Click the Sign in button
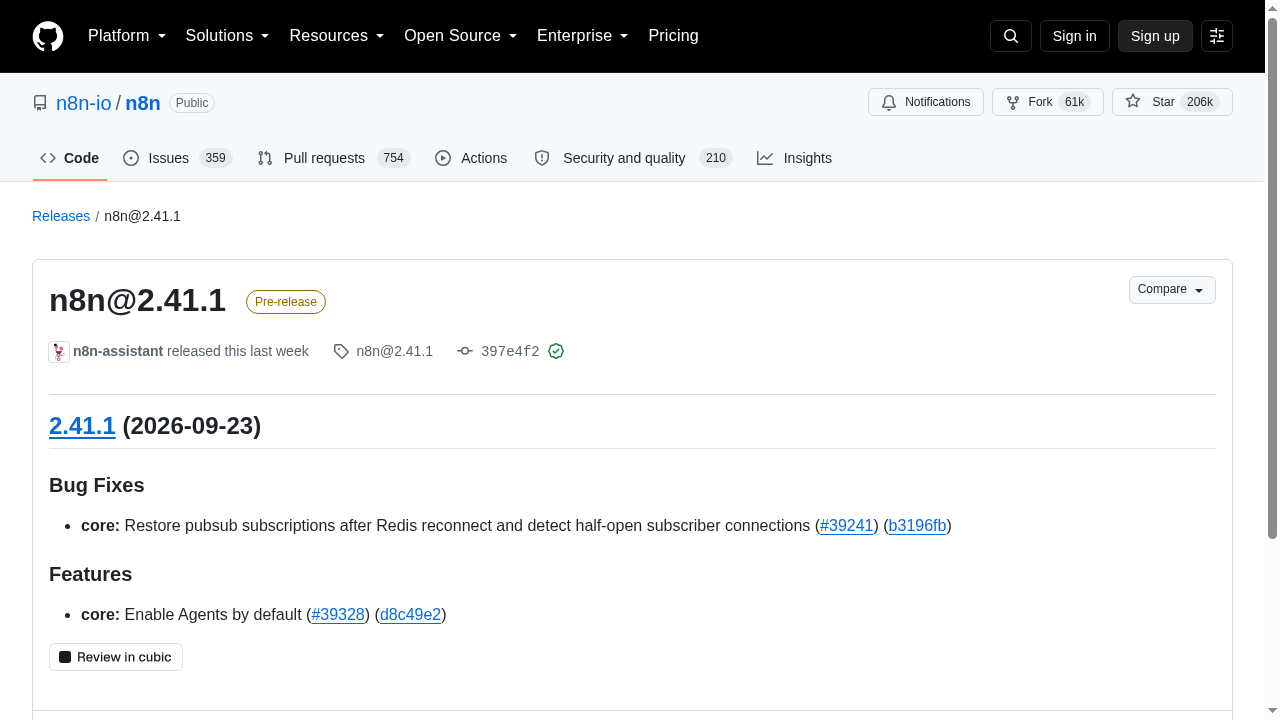The image size is (1280, 720). [x=1075, y=36]
